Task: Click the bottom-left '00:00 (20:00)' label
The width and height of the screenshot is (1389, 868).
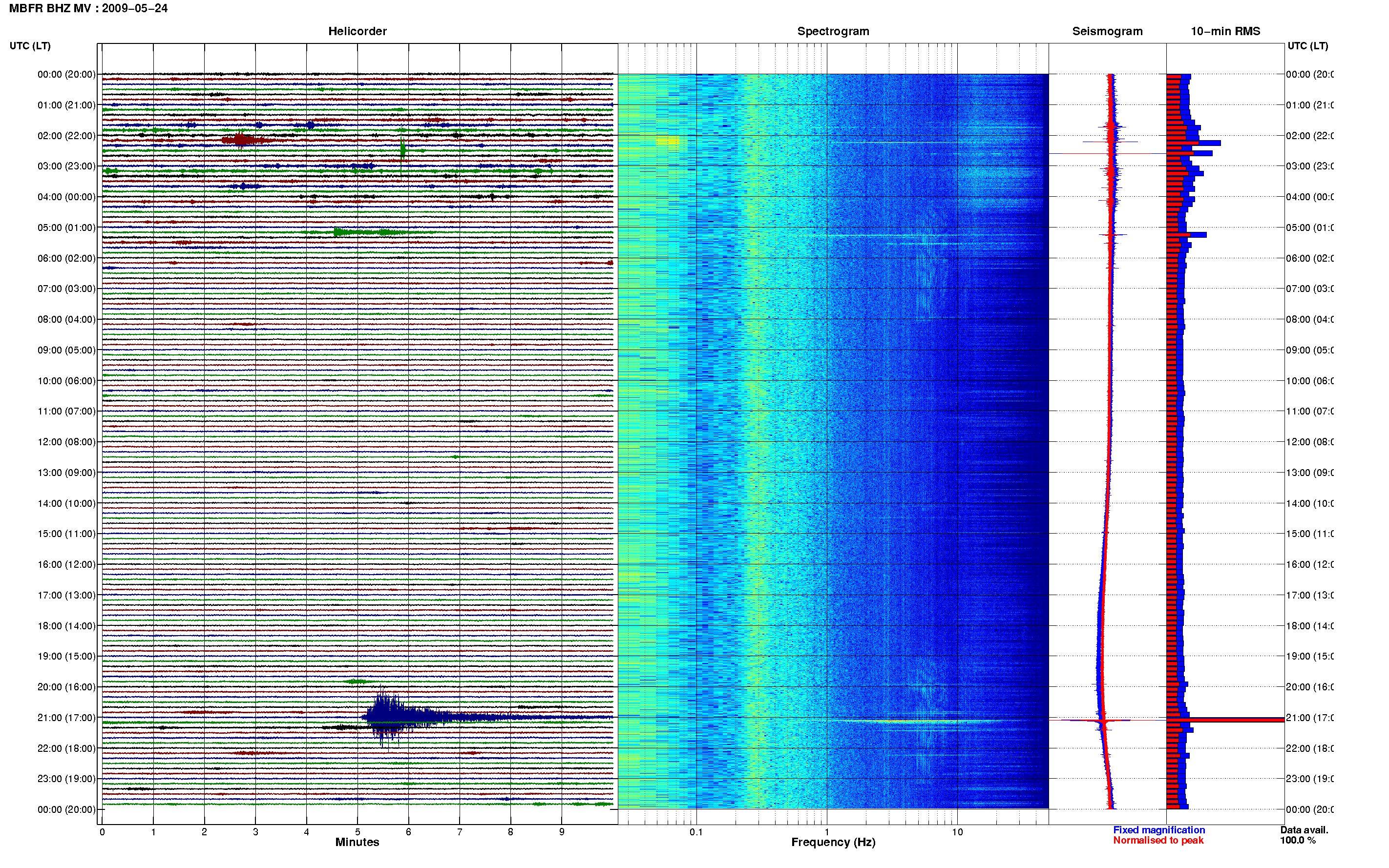Action: coord(66,809)
